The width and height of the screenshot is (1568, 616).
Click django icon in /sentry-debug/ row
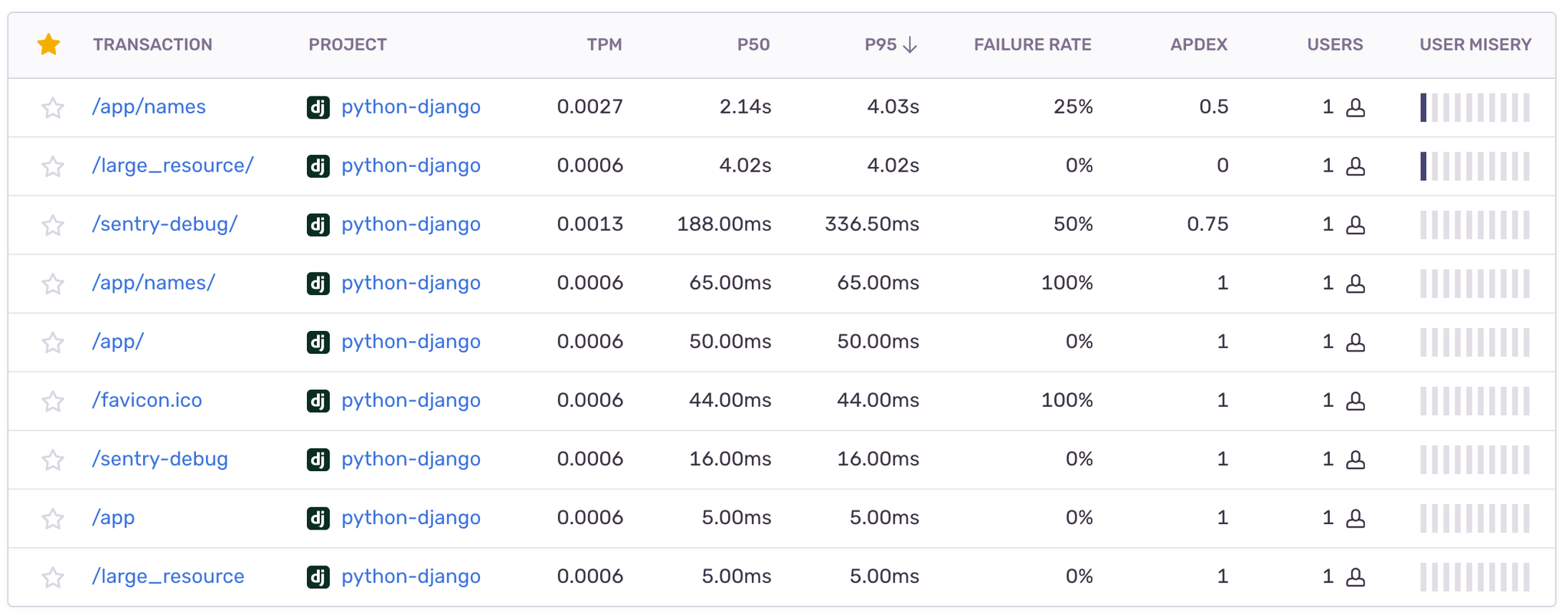(x=318, y=224)
